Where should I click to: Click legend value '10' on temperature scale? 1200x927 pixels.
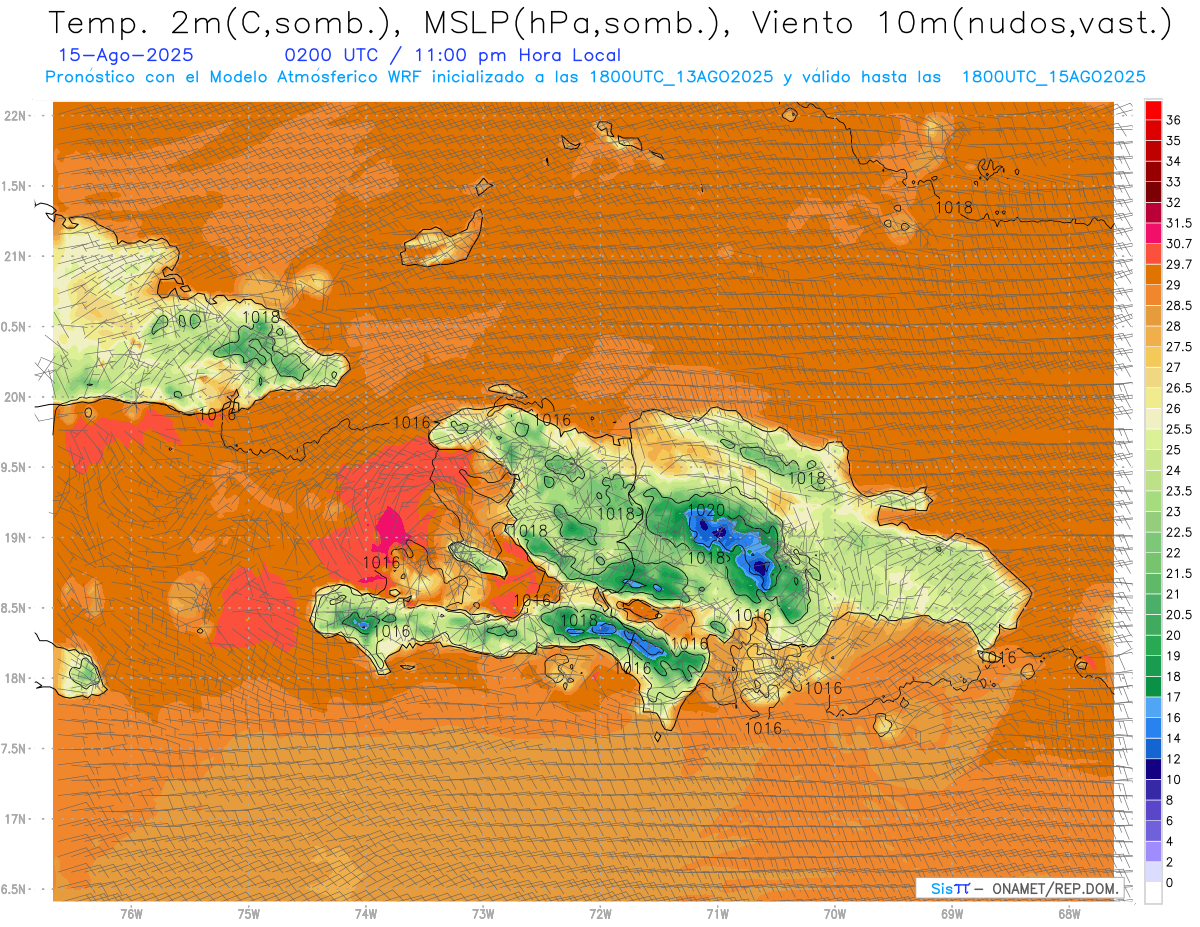coord(1174,780)
